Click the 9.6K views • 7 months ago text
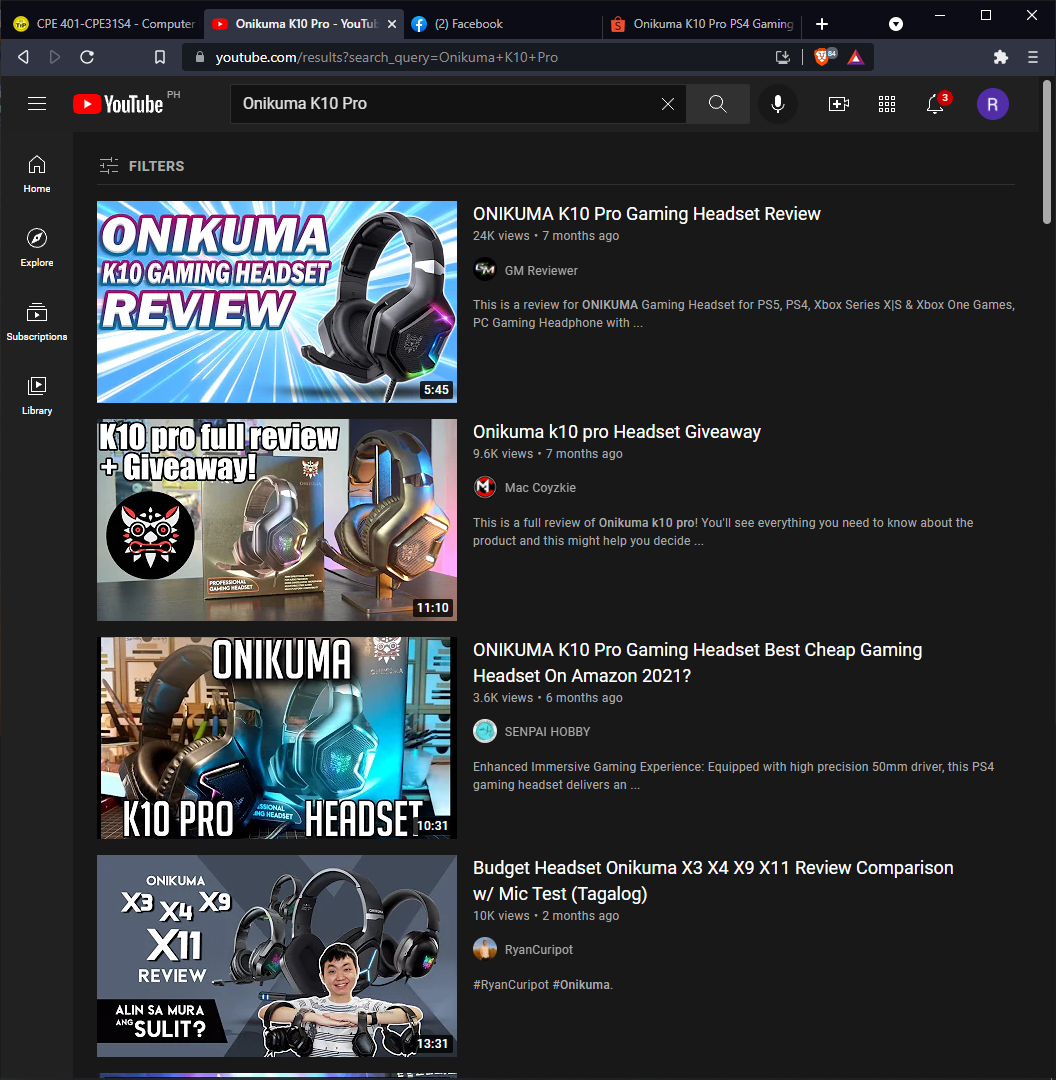 548,454
